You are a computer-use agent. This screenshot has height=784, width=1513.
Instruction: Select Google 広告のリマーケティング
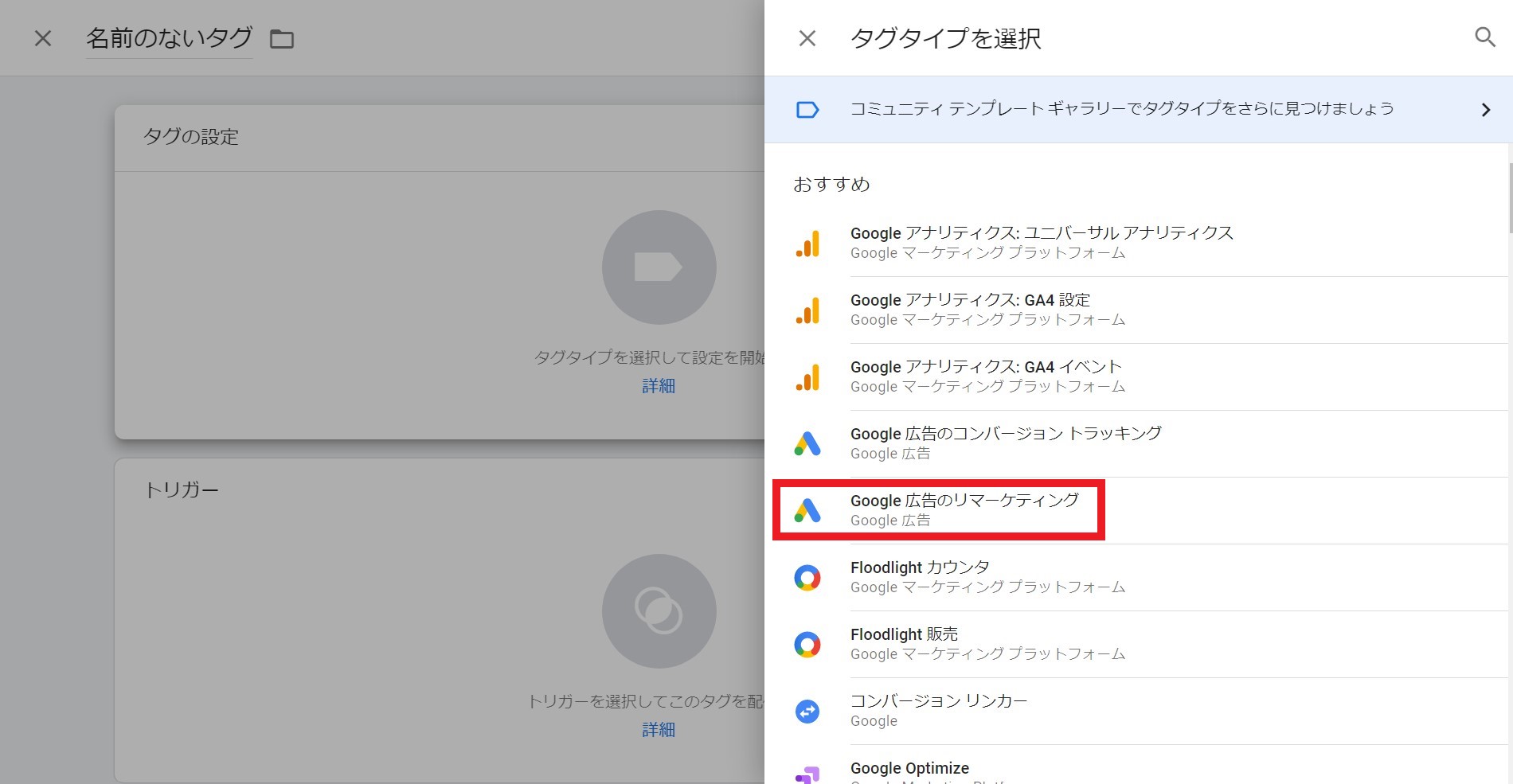[1139, 510]
